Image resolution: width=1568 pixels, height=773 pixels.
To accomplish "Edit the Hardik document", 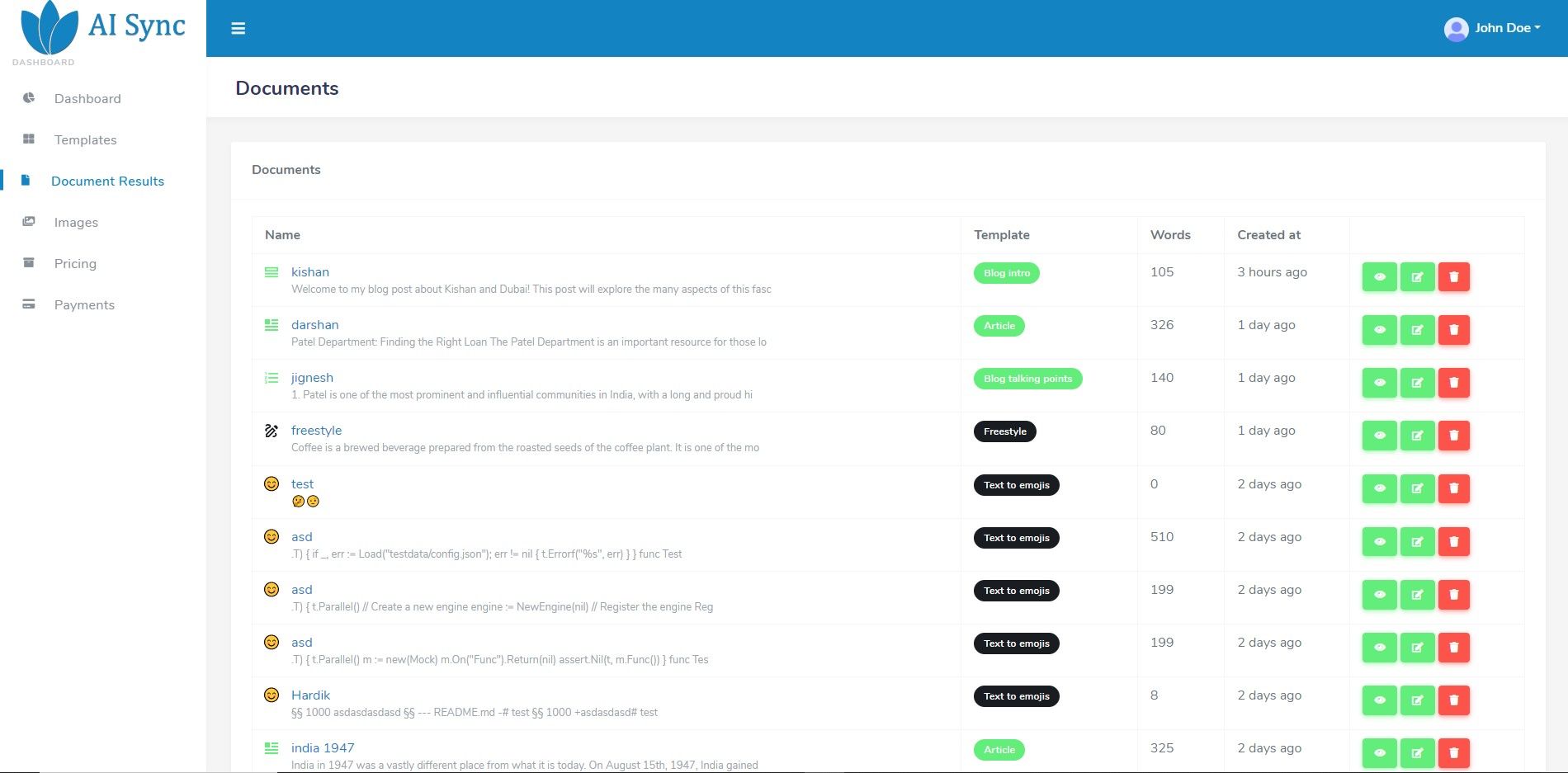I will [x=1417, y=700].
